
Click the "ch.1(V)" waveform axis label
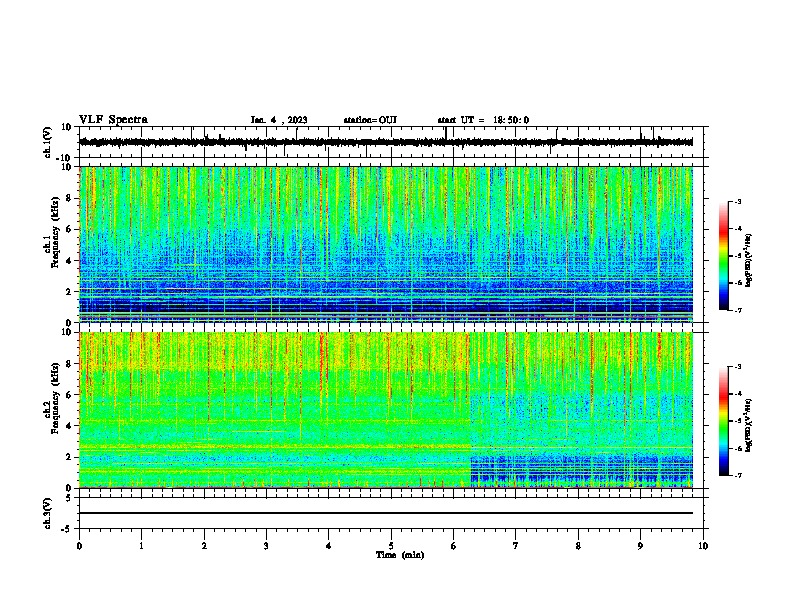tap(48, 142)
